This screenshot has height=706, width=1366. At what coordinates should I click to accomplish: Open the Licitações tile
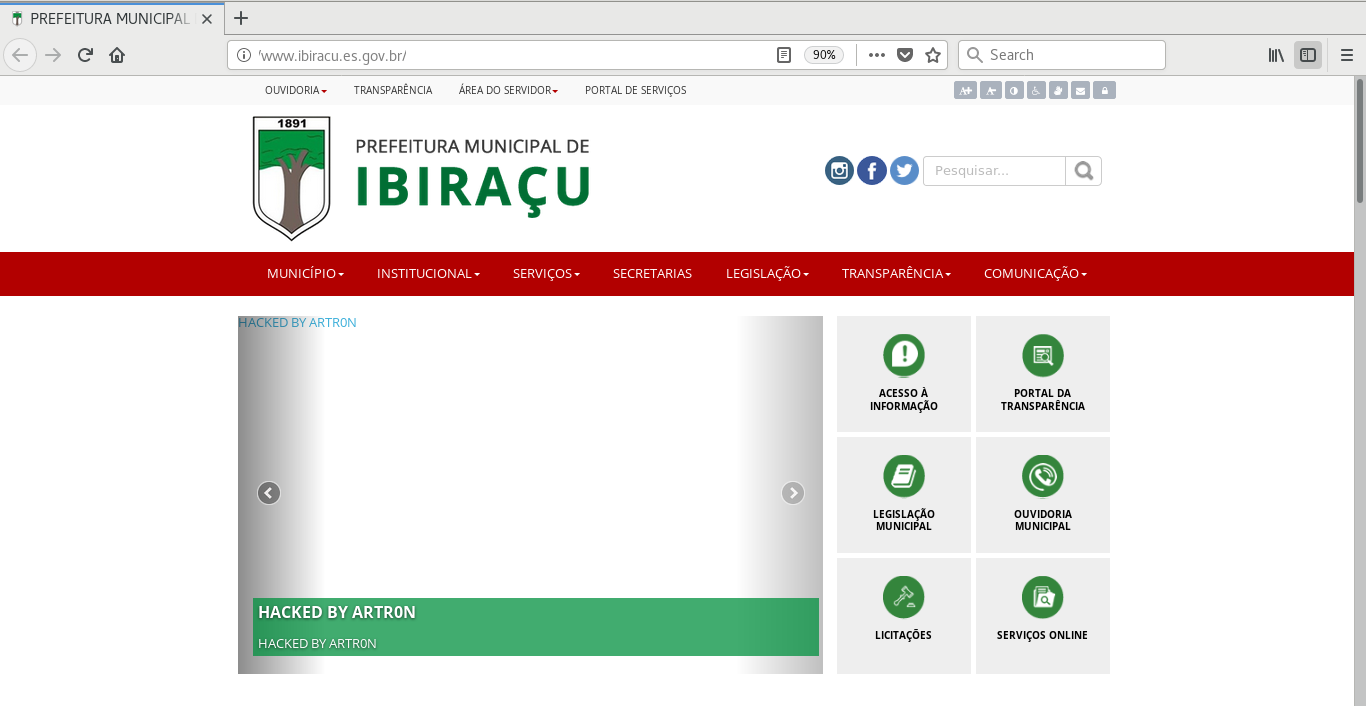tap(904, 616)
